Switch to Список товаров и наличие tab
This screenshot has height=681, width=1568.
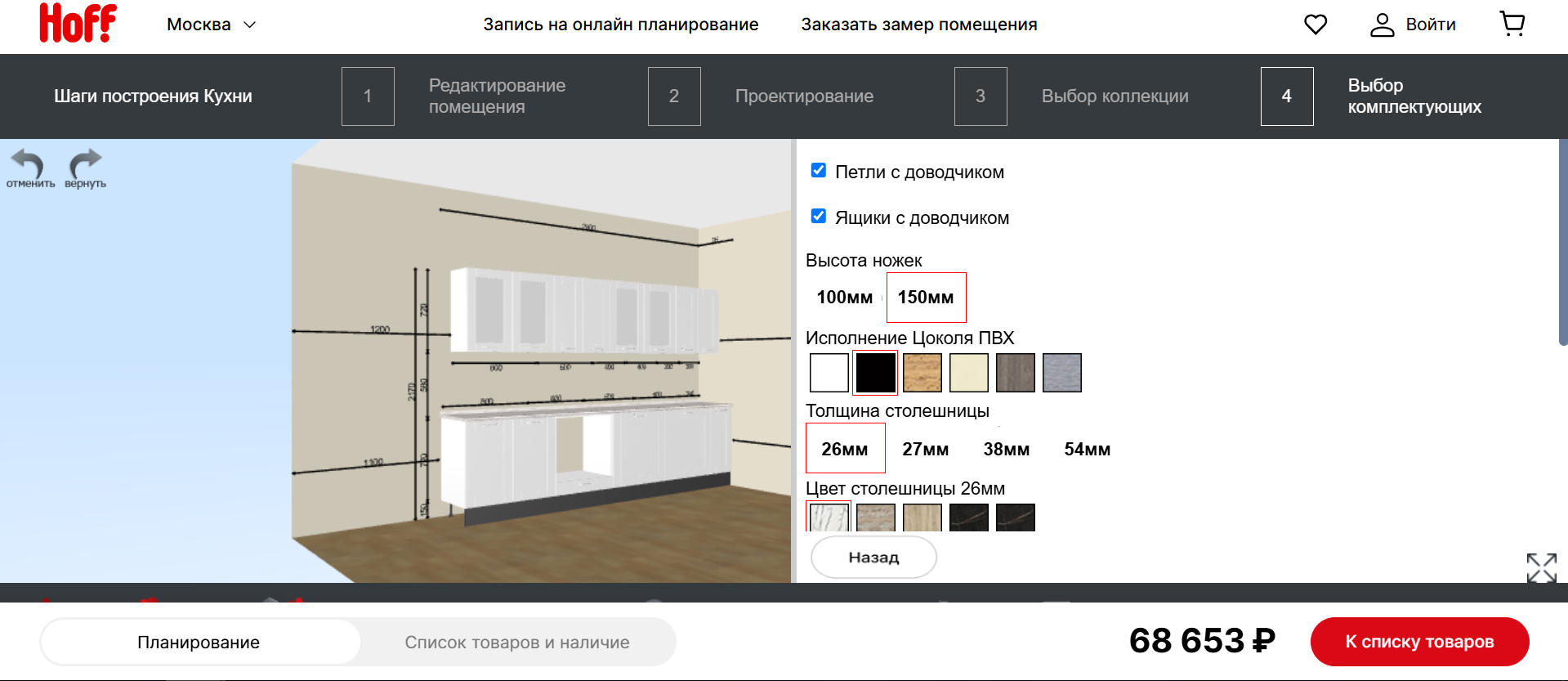click(516, 643)
